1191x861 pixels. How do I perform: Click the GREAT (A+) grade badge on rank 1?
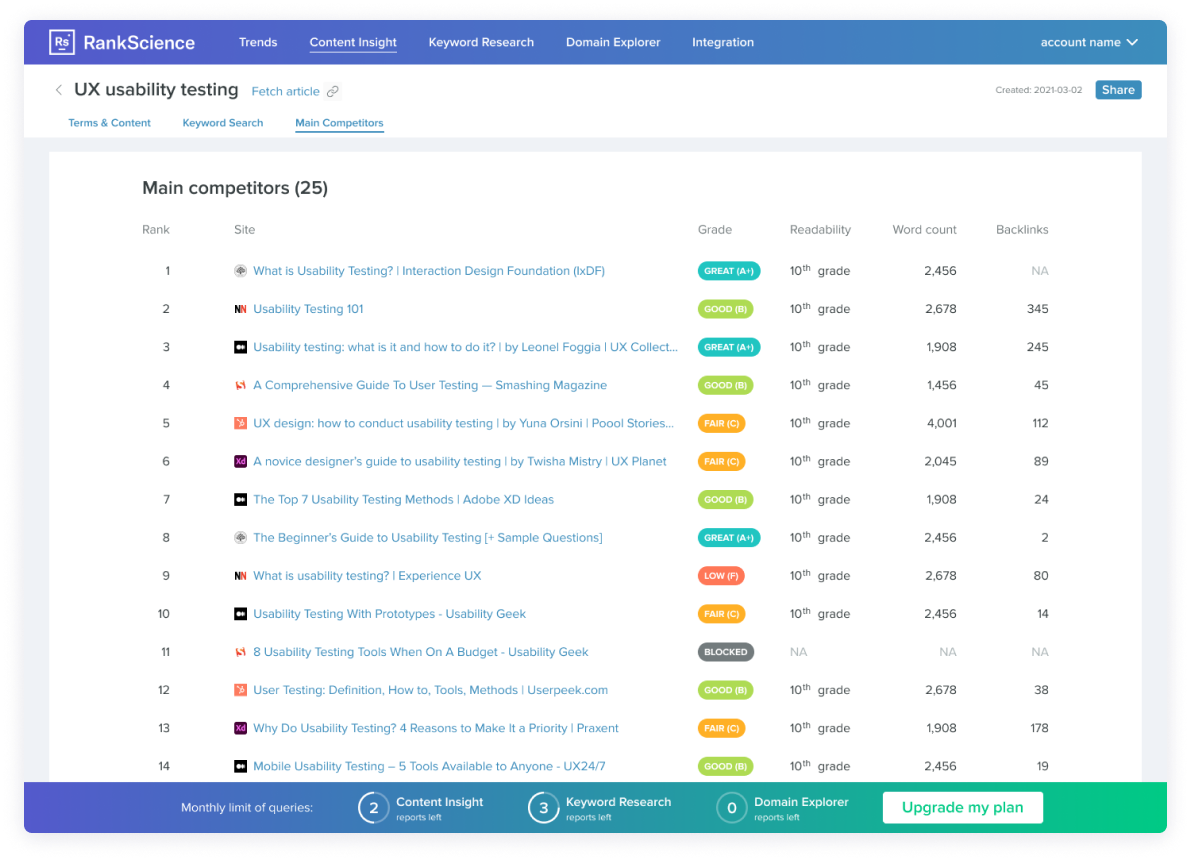(x=729, y=270)
